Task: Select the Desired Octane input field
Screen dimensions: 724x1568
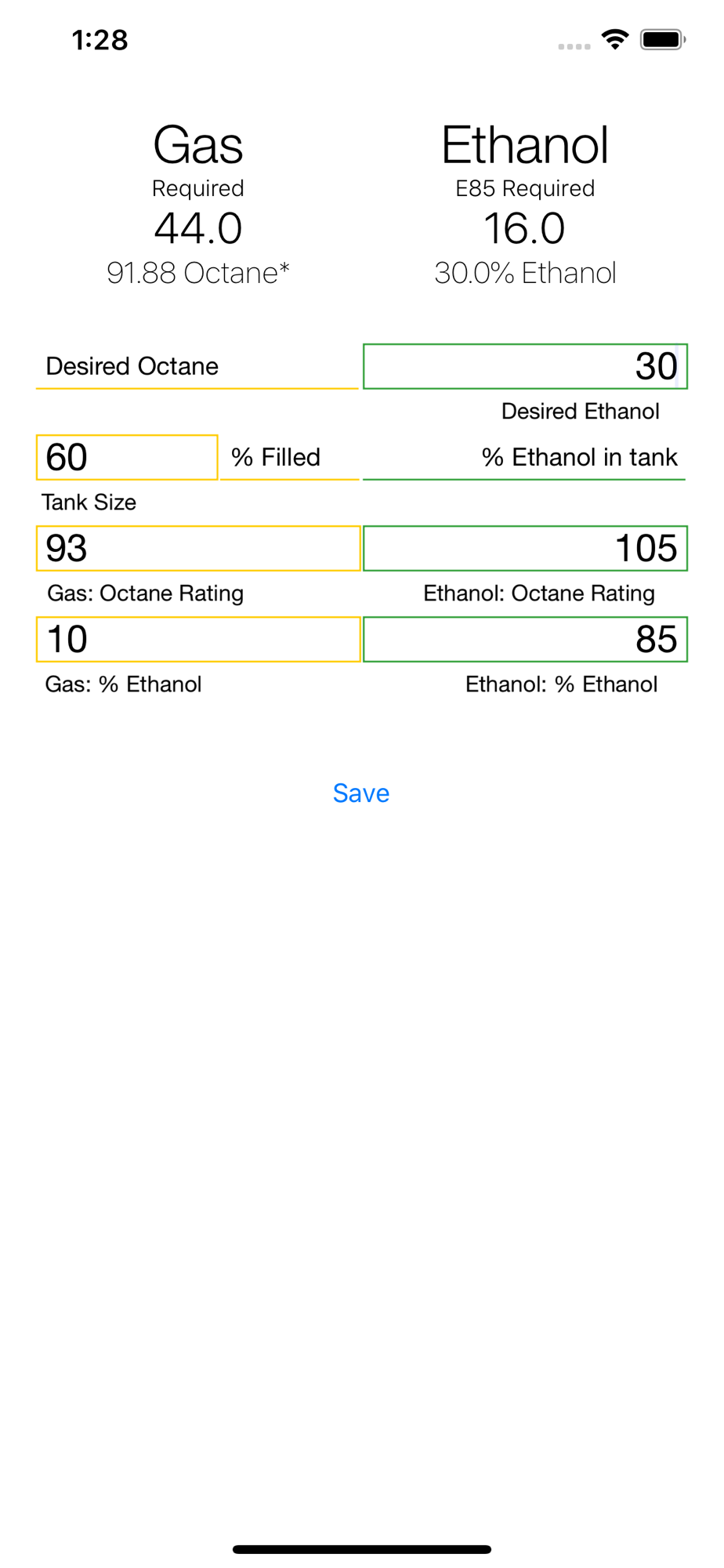Action: click(197, 366)
